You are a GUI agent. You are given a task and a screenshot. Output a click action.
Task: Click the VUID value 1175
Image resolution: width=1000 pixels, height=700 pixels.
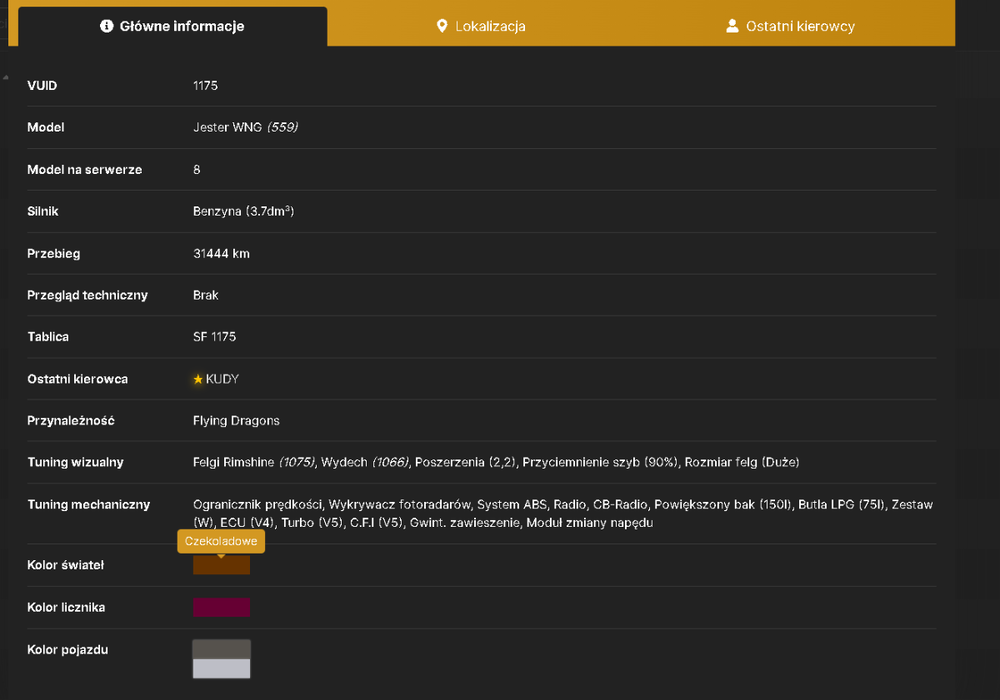205,85
